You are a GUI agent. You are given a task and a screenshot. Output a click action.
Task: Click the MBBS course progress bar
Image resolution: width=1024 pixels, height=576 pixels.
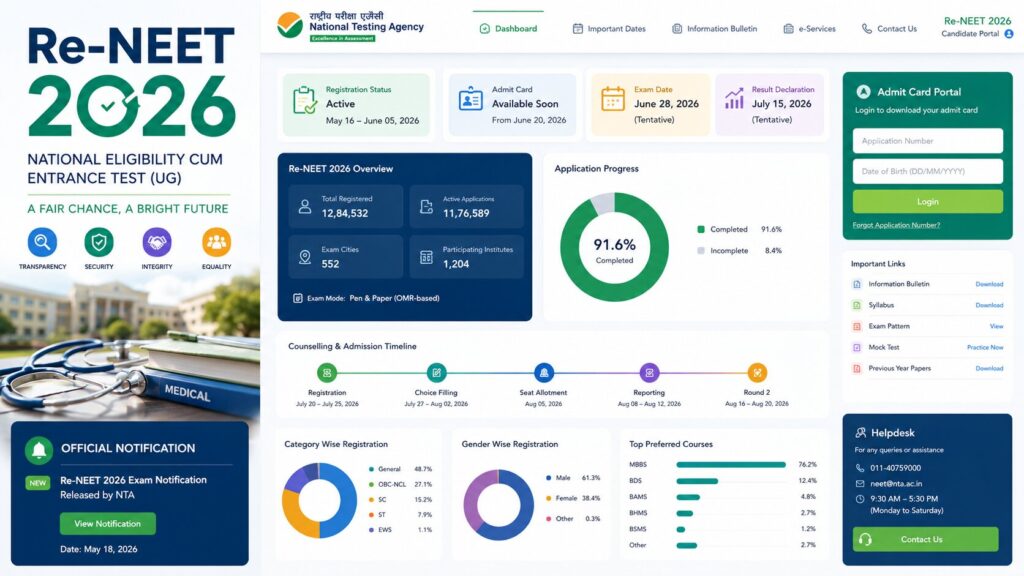pos(731,465)
